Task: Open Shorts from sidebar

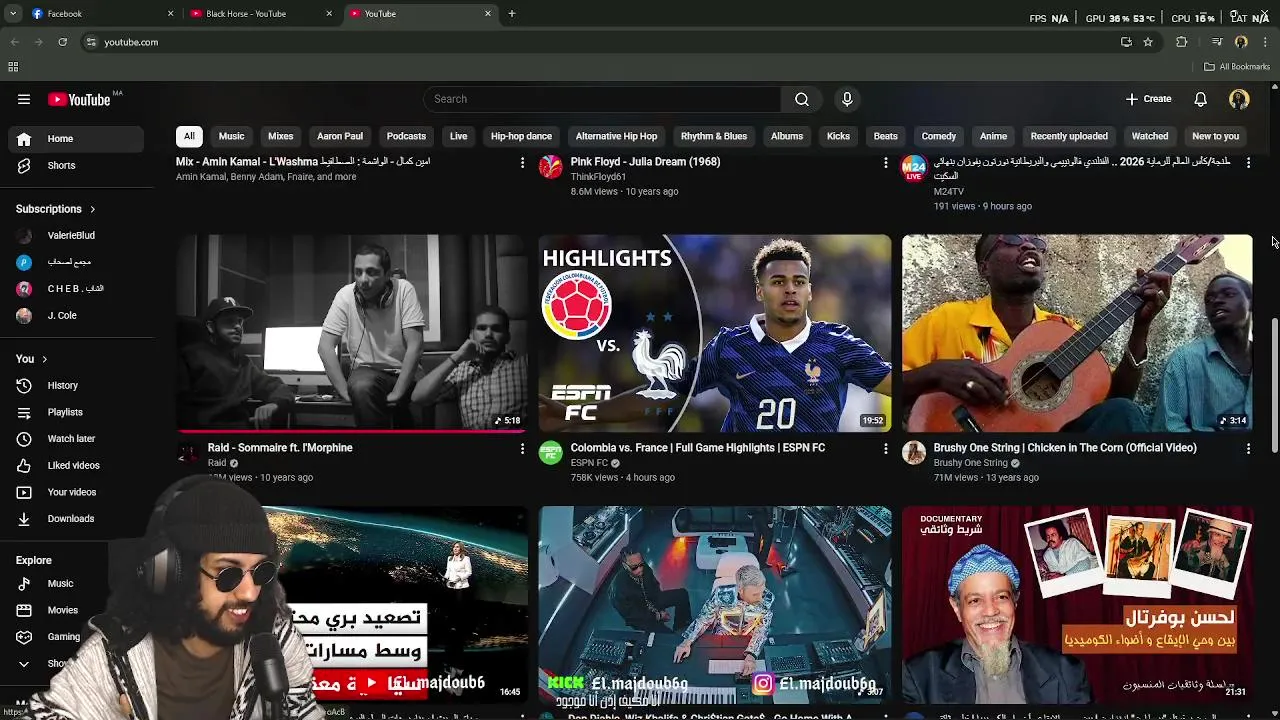Action: coord(78,166)
